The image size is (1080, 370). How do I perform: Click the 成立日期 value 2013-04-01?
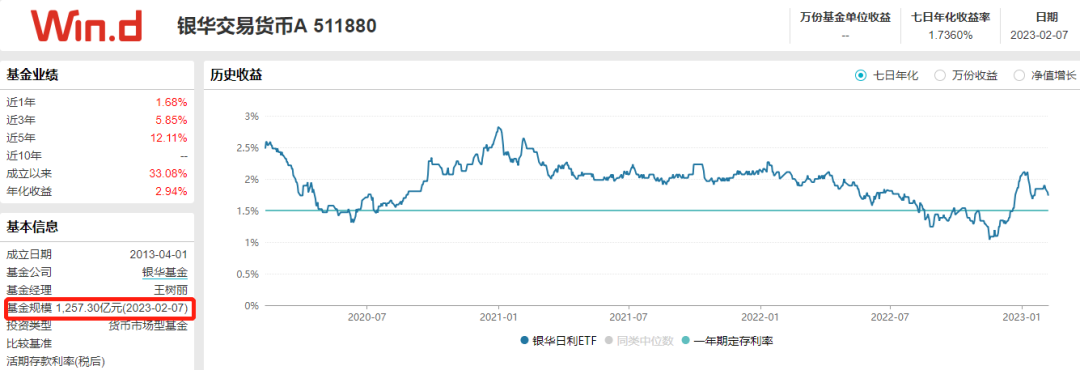click(x=158, y=255)
